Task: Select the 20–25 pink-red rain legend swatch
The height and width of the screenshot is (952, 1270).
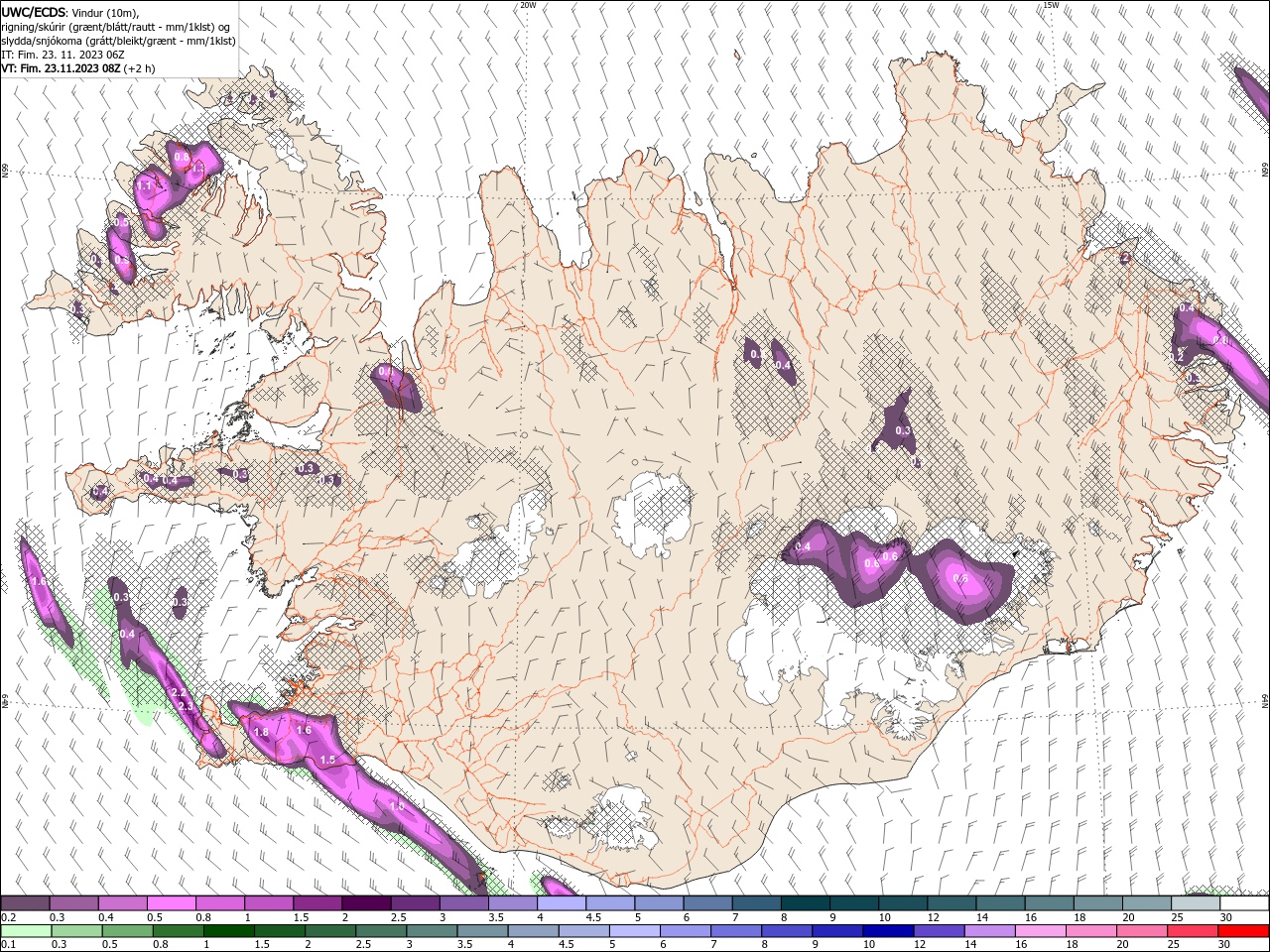Action: point(1142,931)
